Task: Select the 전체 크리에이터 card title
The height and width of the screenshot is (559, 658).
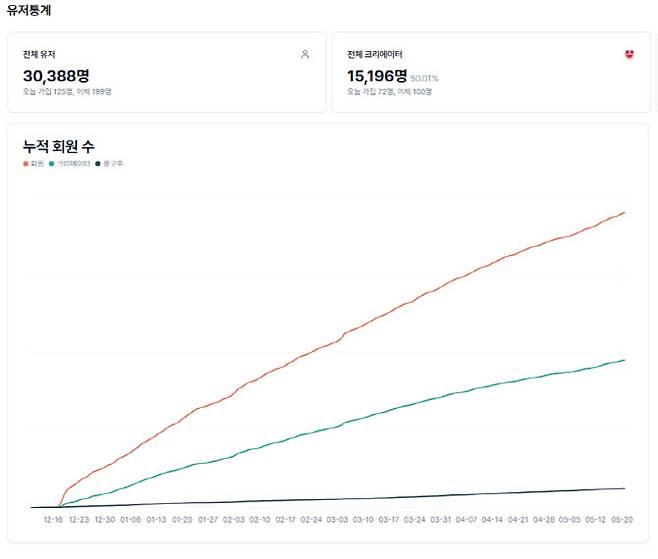Action: click(375, 55)
